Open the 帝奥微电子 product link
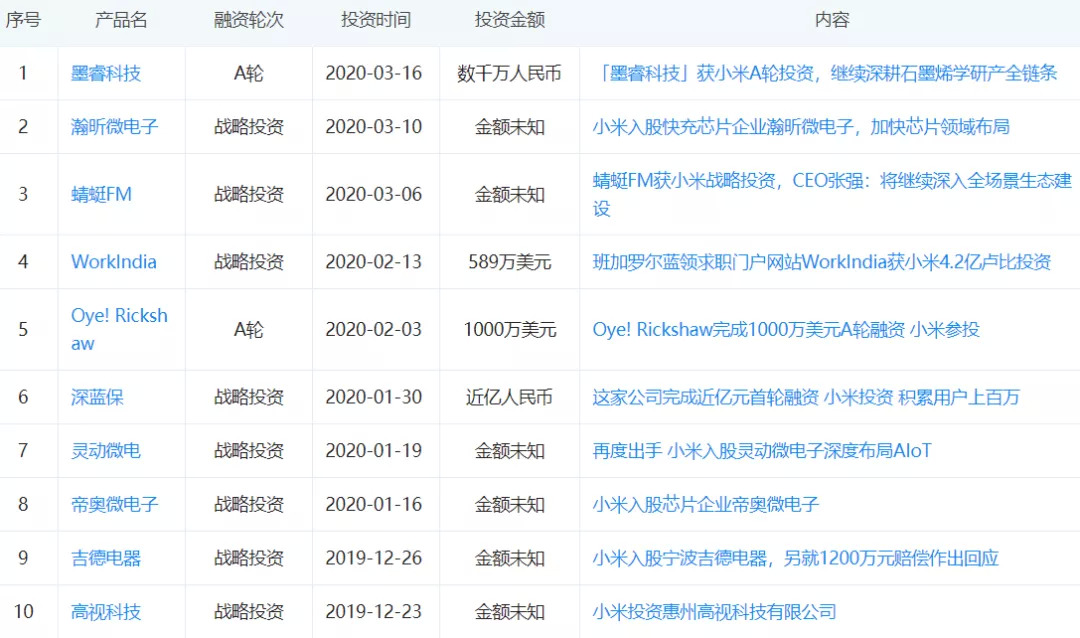The image size is (1080, 638). tap(114, 504)
